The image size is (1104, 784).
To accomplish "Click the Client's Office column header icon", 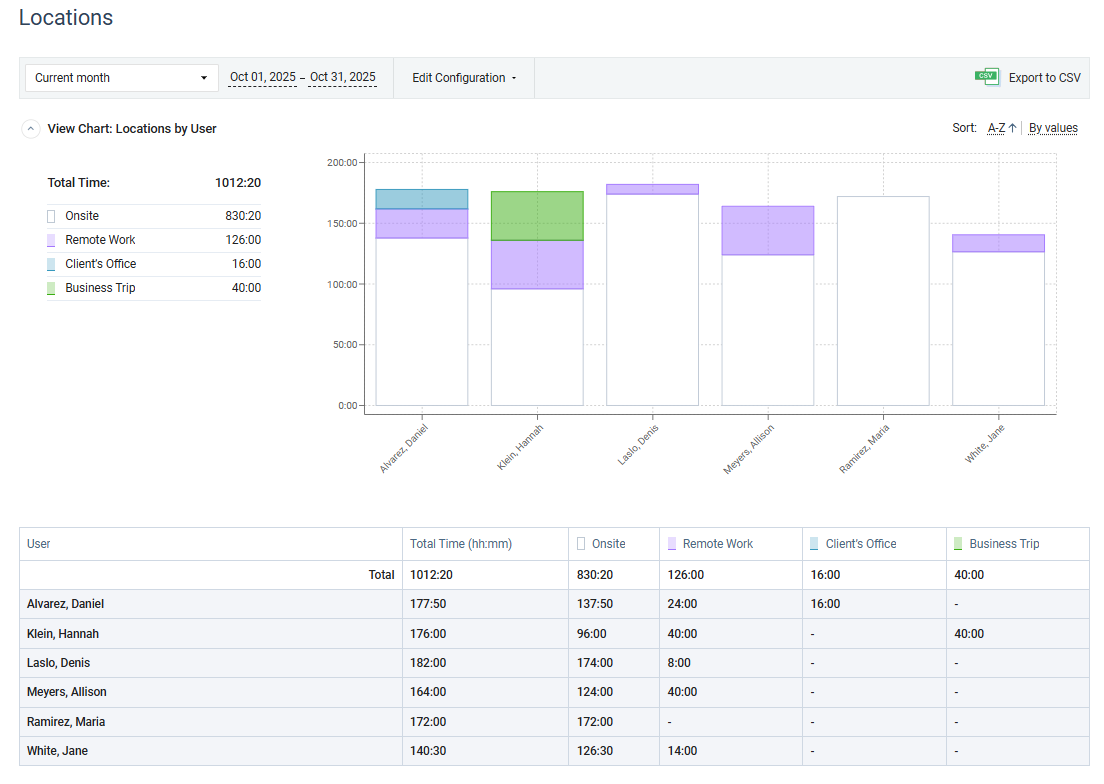I will point(814,544).
